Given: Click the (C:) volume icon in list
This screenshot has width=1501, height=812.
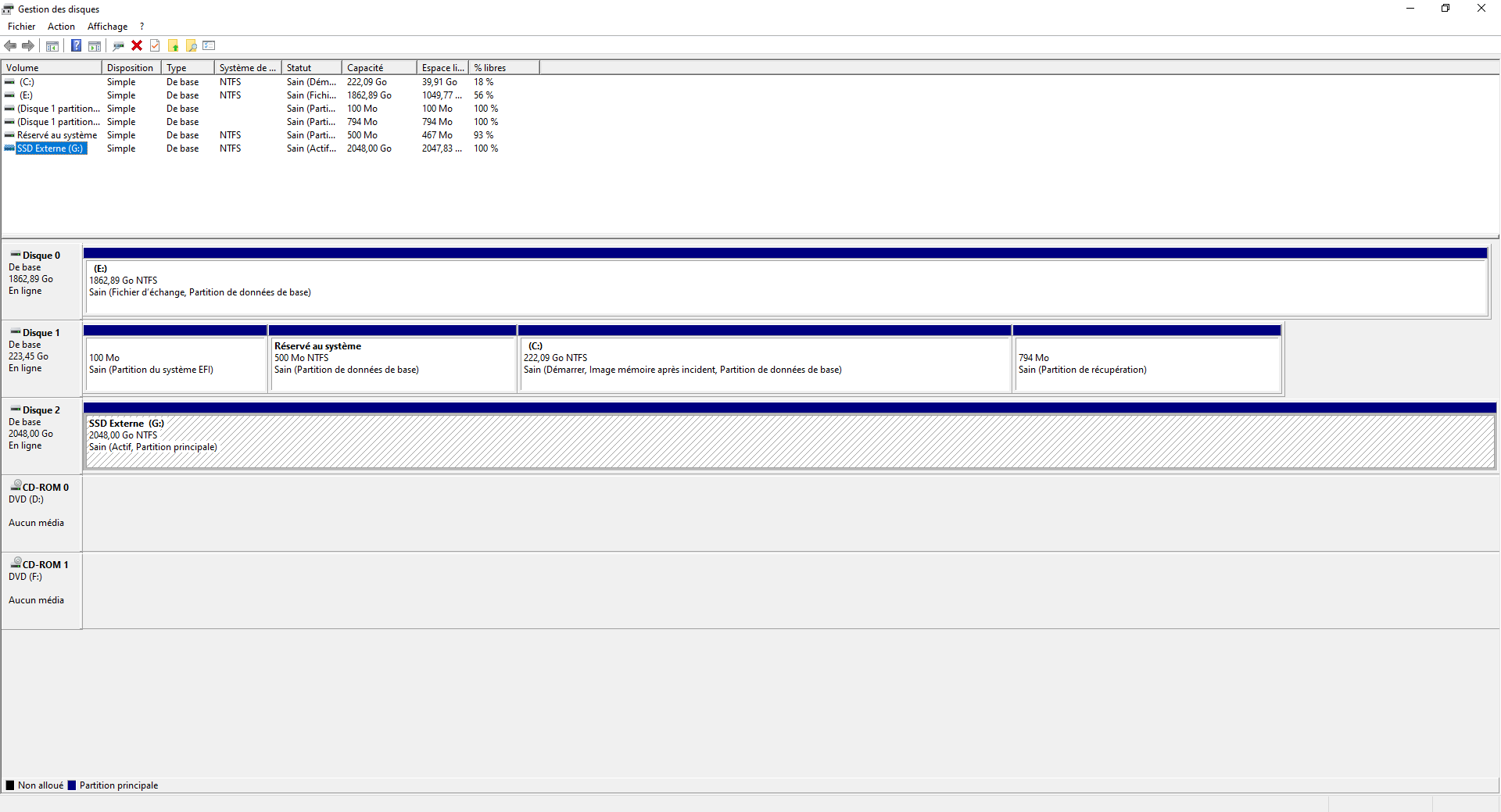Looking at the screenshot, I should 9,82.
